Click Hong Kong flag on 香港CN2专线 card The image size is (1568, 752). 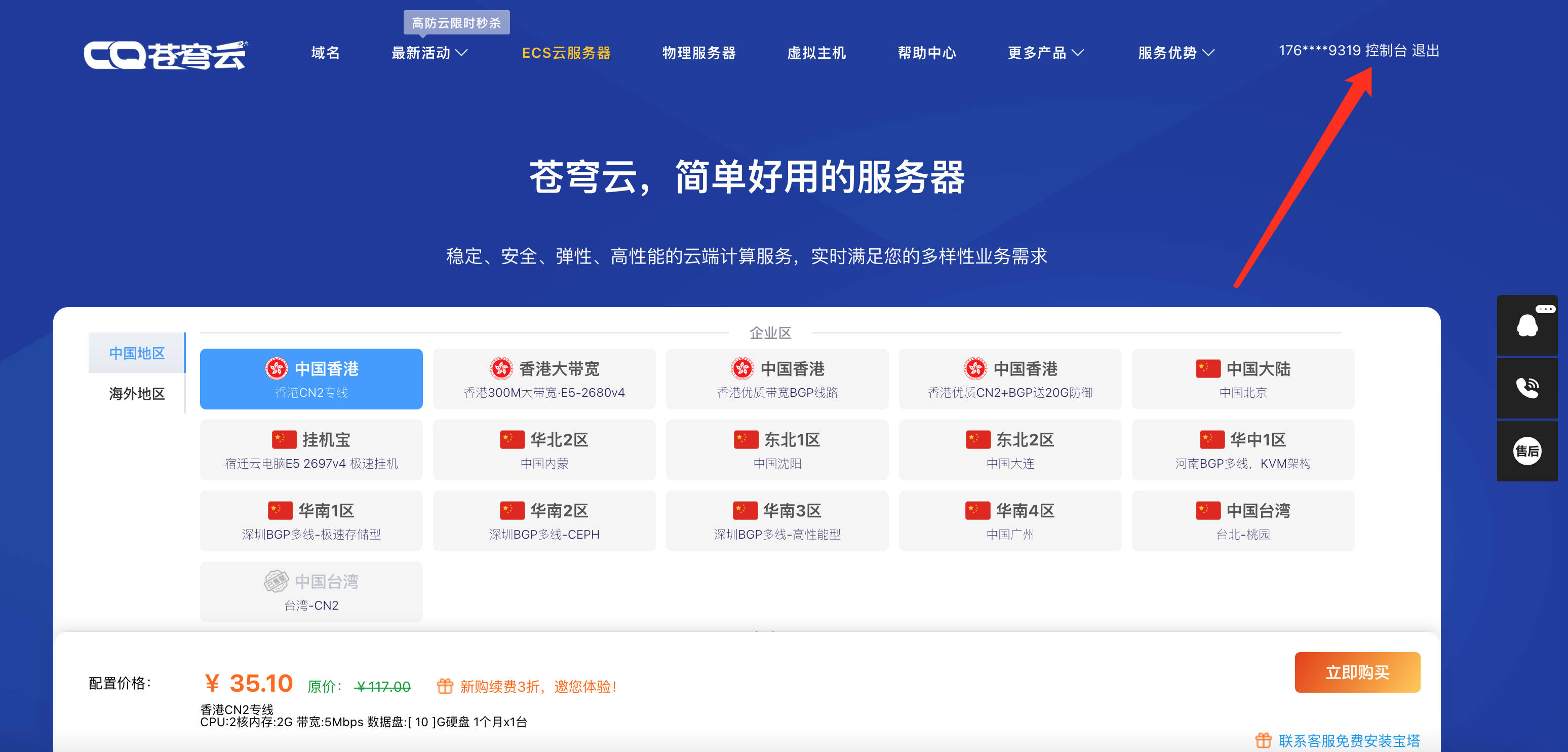click(x=277, y=368)
